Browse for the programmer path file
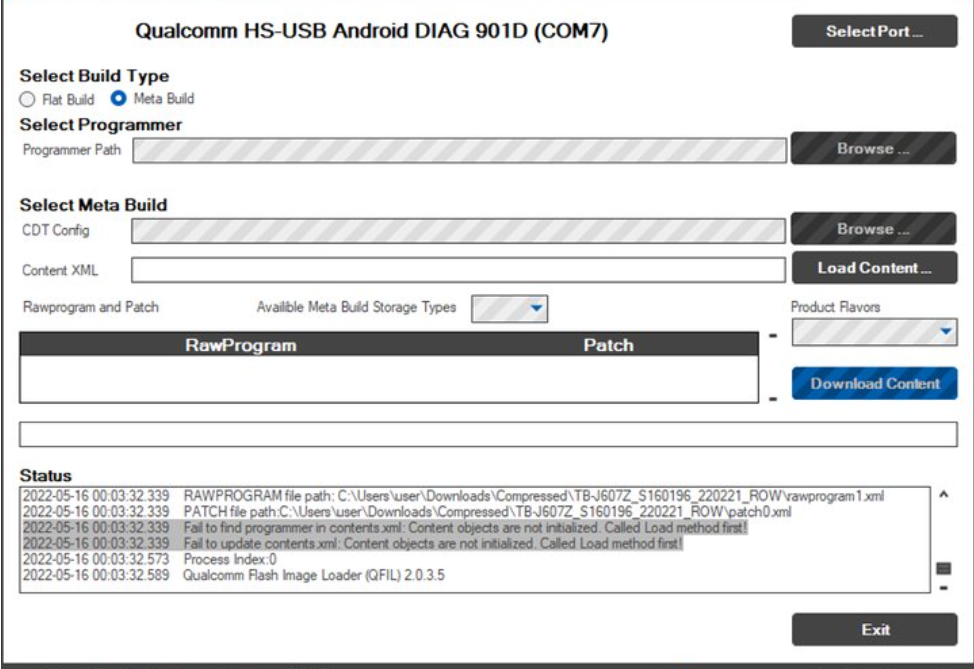974x669 pixels. (873, 148)
